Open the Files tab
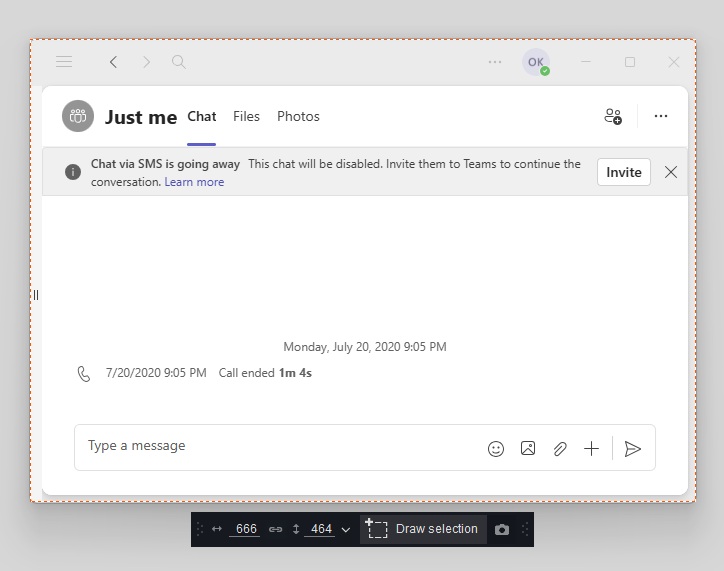The width and height of the screenshot is (724, 571). pyautogui.click(x=246, y=116)
